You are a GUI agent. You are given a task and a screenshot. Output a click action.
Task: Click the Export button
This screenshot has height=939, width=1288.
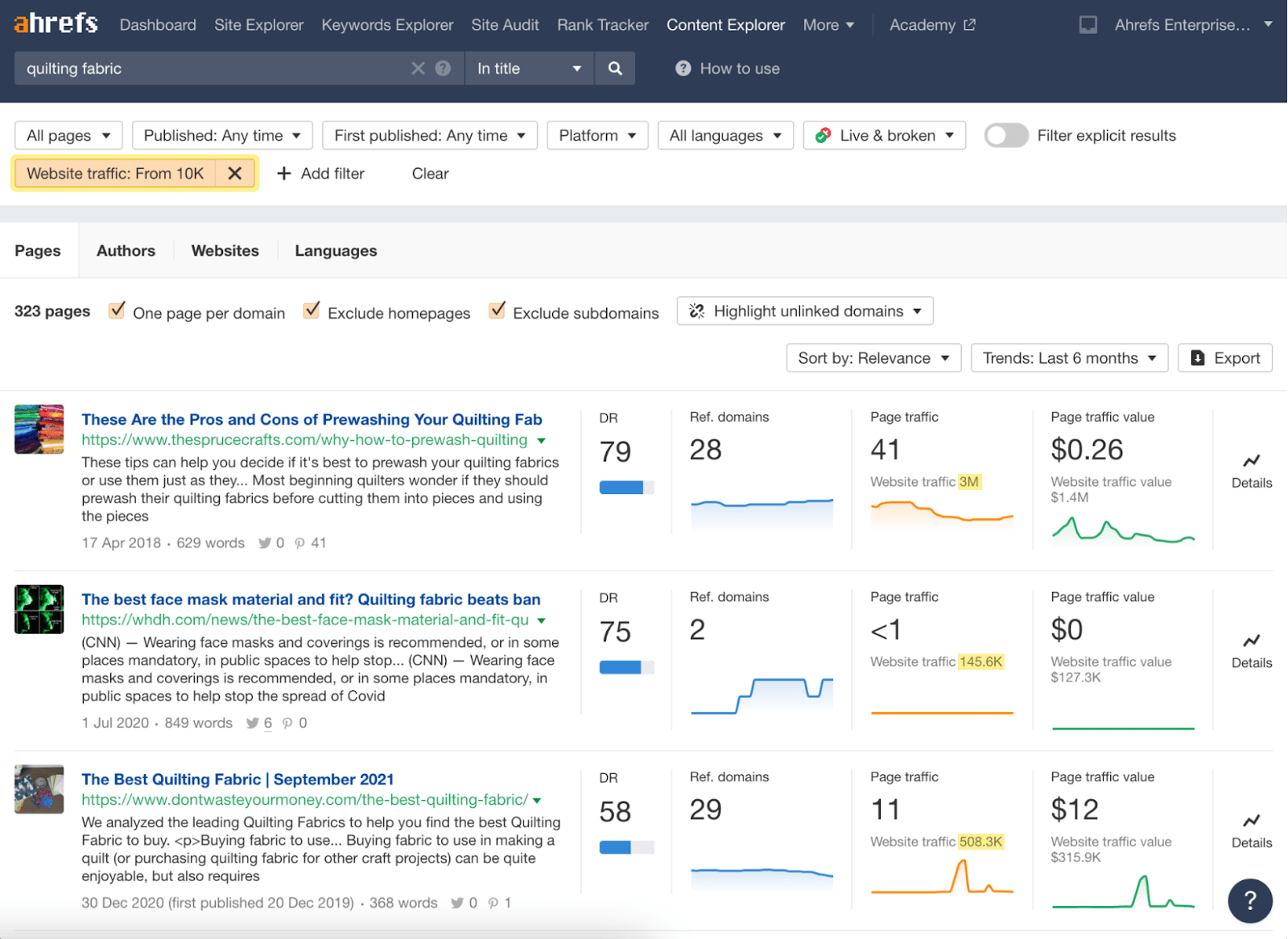1225,358
